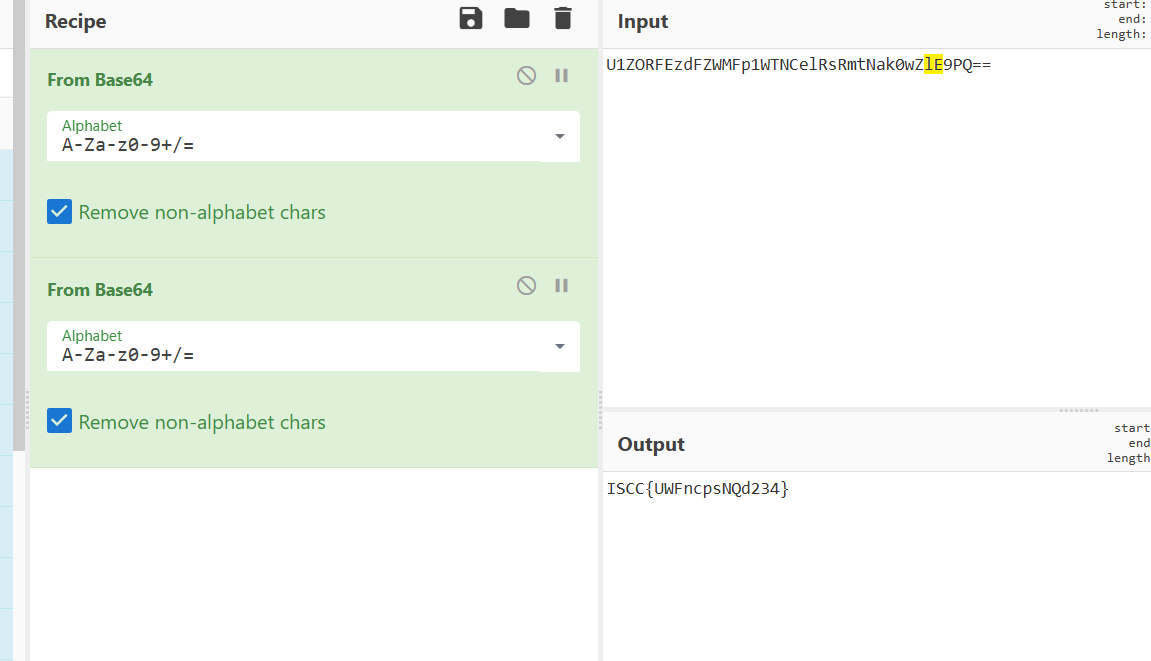Click the recipe/input vertical splitter handle
Screen dimensions: 1151x661
600,410
